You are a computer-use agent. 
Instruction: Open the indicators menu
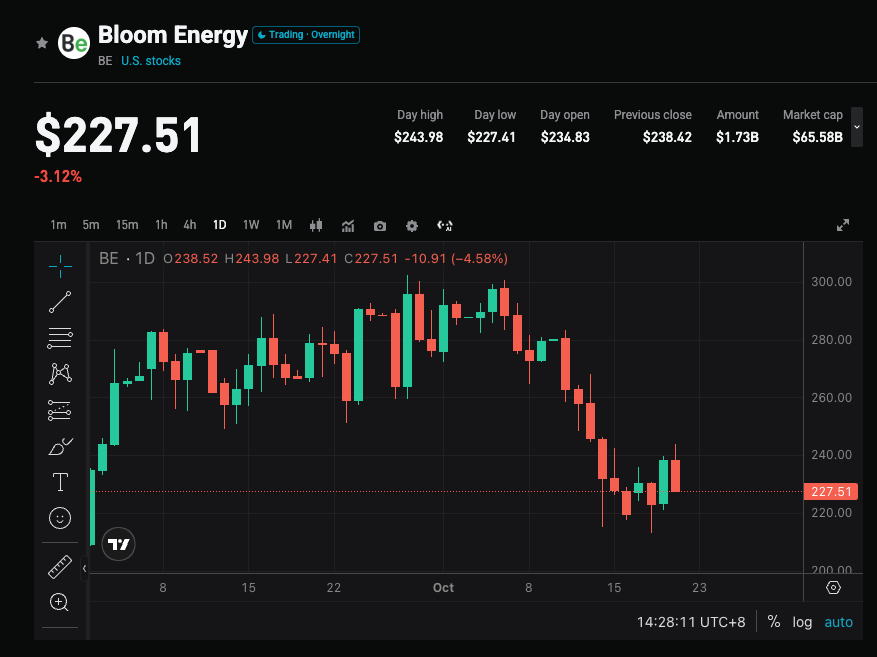(348, 225)
